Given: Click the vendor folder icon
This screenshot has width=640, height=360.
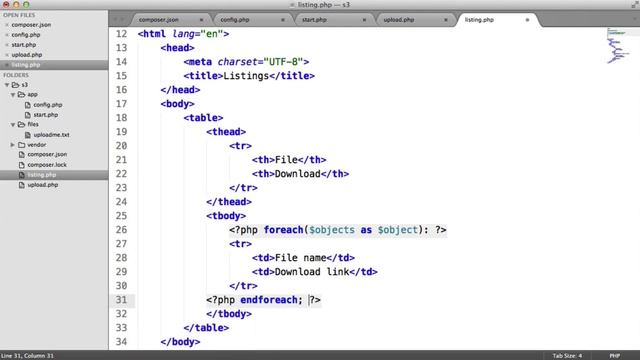Looking at the screenshot, I should pos(22,145).
